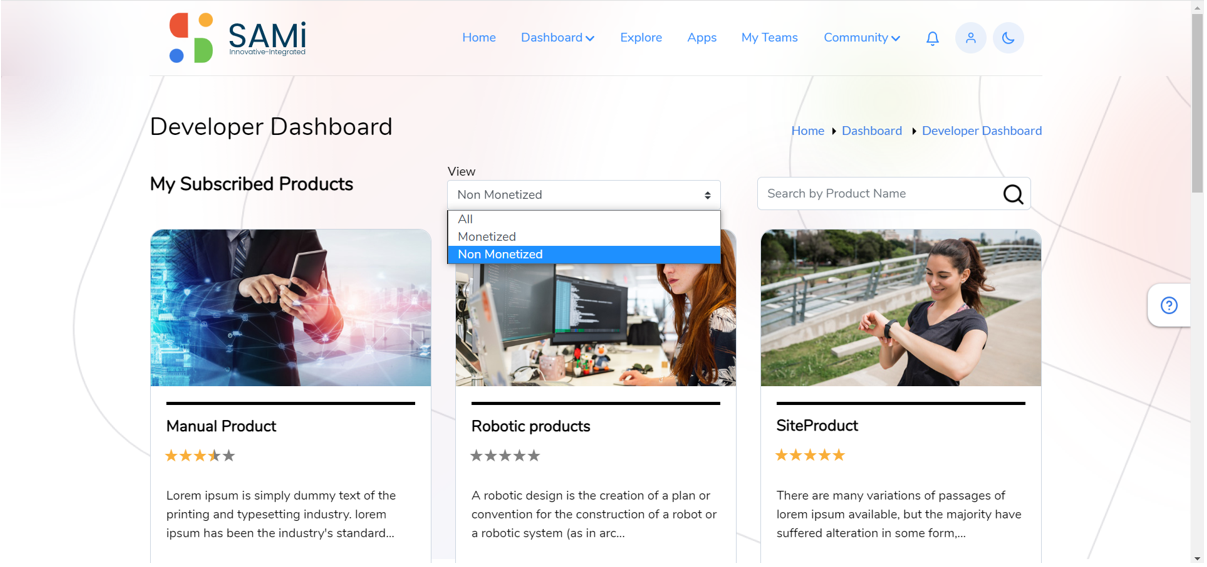
Task: Go to Home in navigation bar
Action: (479, 38)
